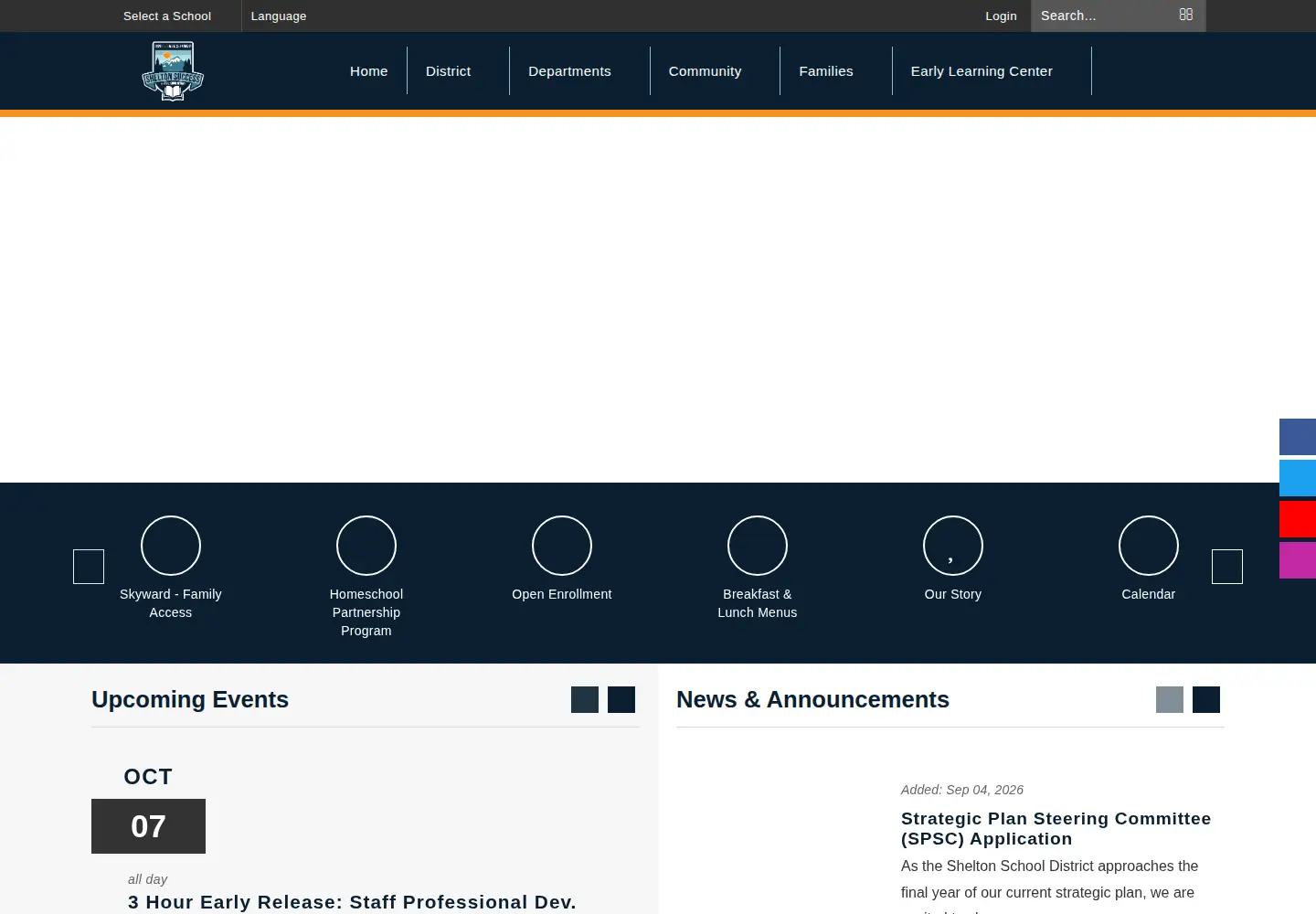
Task: Expand the Departments menu
Action: [569, 71]
